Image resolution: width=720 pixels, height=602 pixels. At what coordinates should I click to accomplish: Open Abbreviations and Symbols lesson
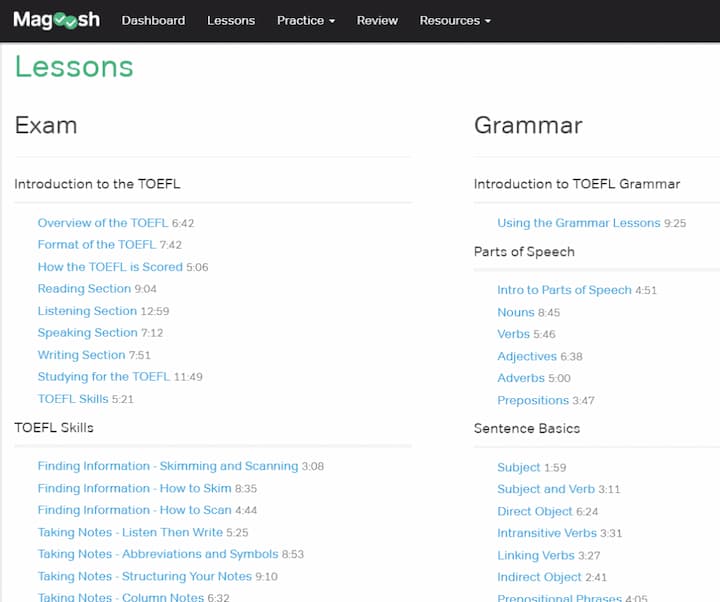coord(158,554)
